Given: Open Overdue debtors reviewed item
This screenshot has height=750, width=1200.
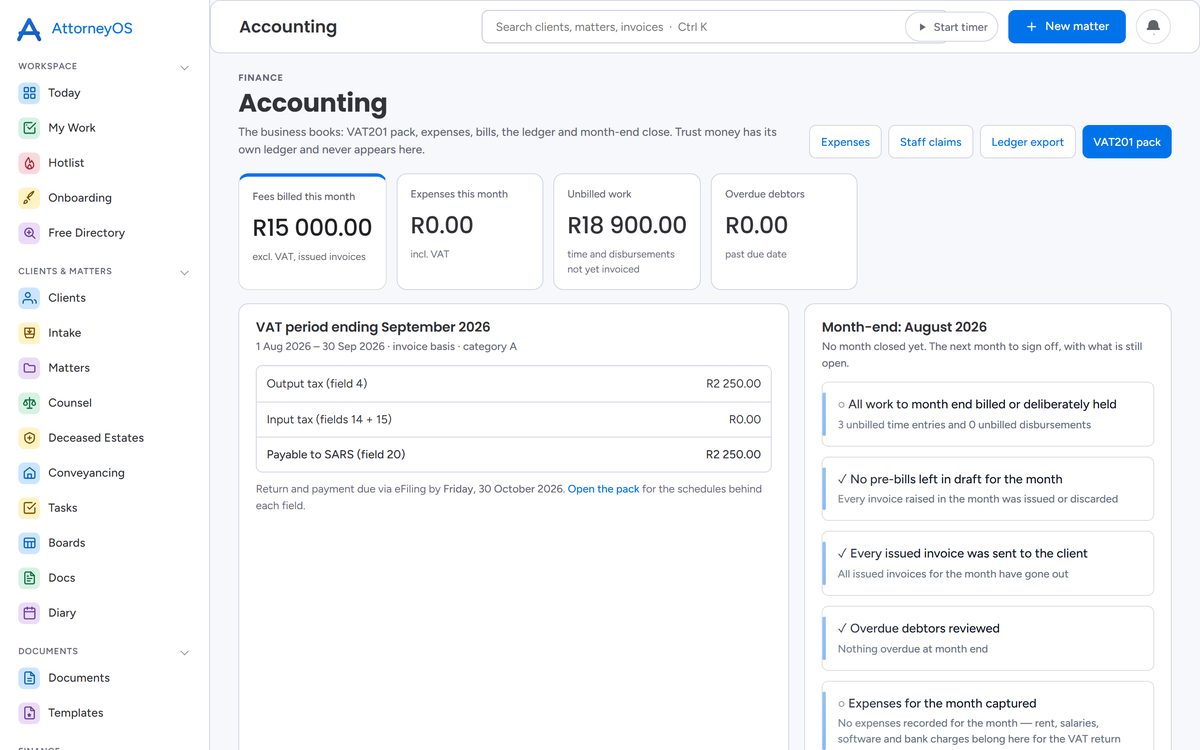Looking at the screenshot, I should coord(988,638).
